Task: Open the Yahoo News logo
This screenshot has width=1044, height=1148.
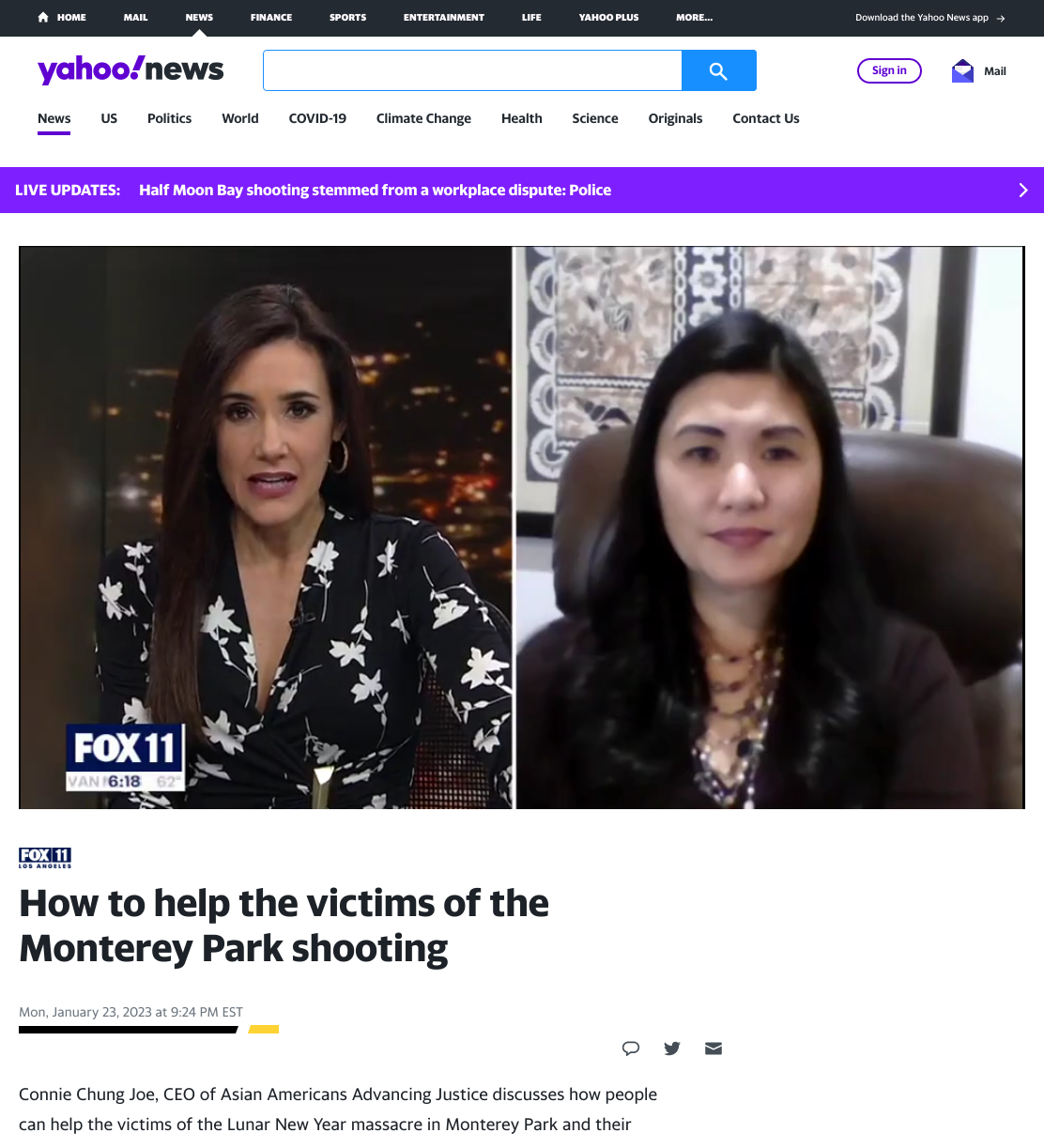Action: pyautogui.click(x=130, y=69)
